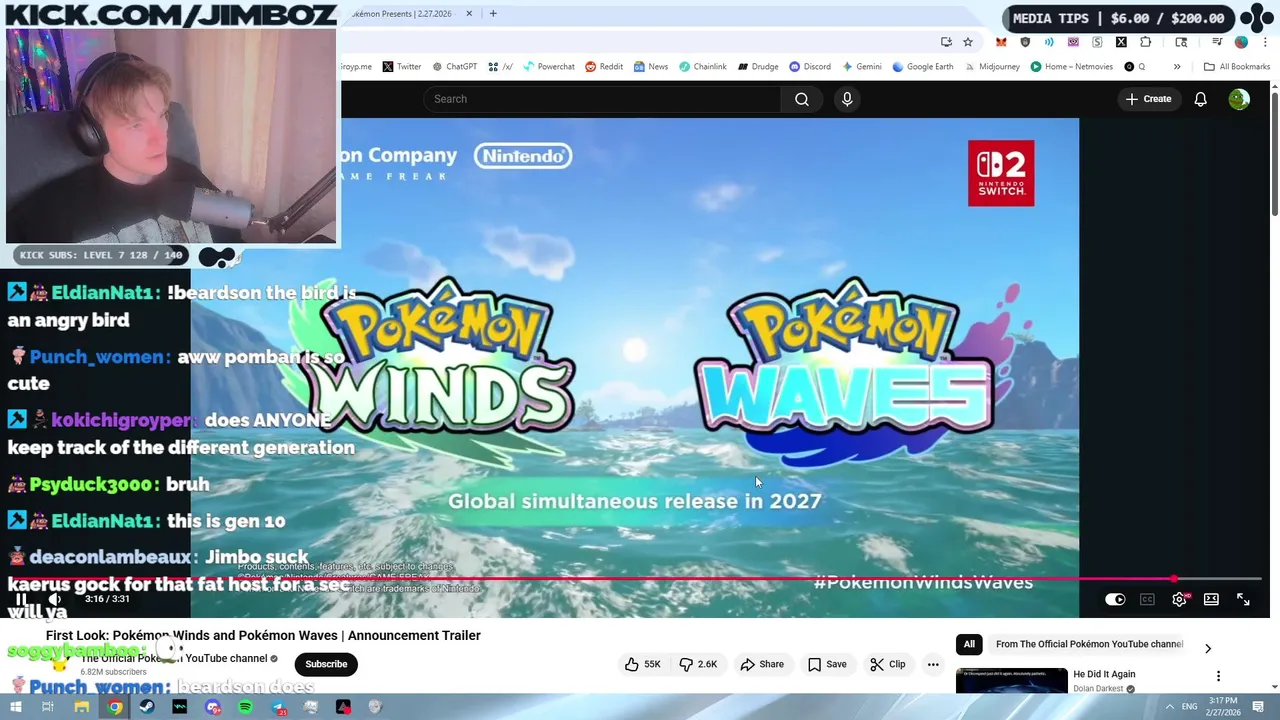Image resolution: width=1280 pixels, height=720 pixels.
Task: Select From The Official Pokémon YouTube channel chip
Action: [x=1089, y=645]
